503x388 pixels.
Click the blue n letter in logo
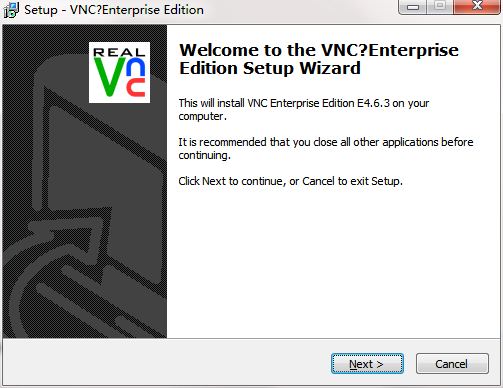click(136, 66)
